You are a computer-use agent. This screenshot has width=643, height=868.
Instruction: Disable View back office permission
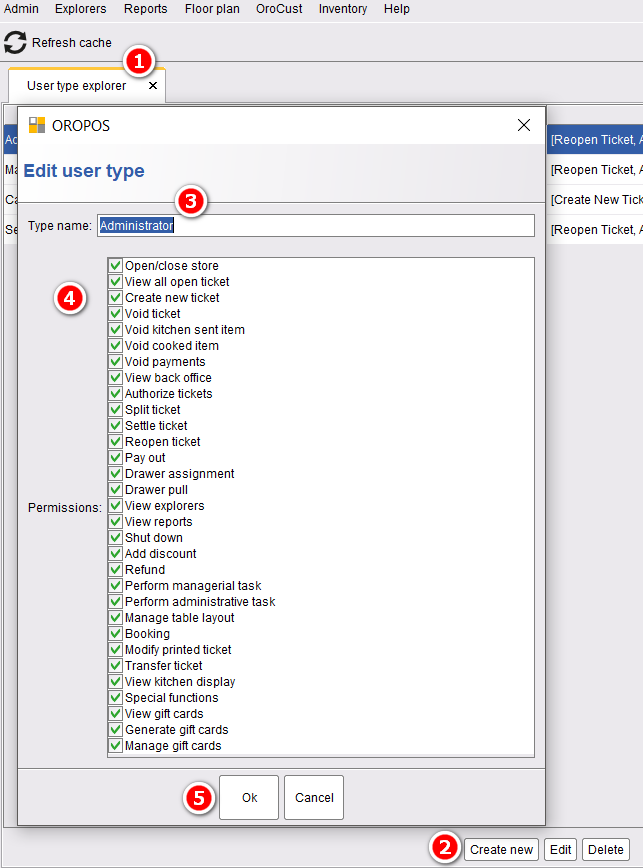click(x=115, y=378)
